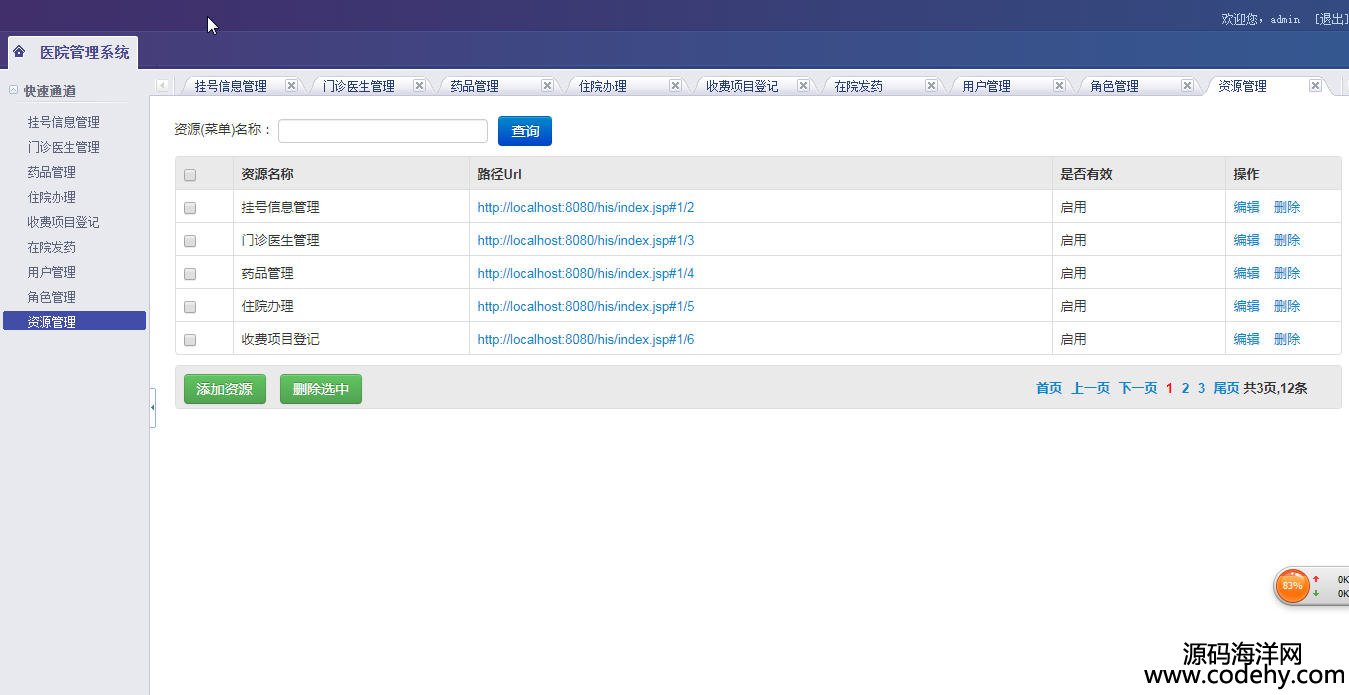This screenshot has height=695, width=1349.
Task: Switch to the 药品管理 tab
Action: tap(474, 86)
